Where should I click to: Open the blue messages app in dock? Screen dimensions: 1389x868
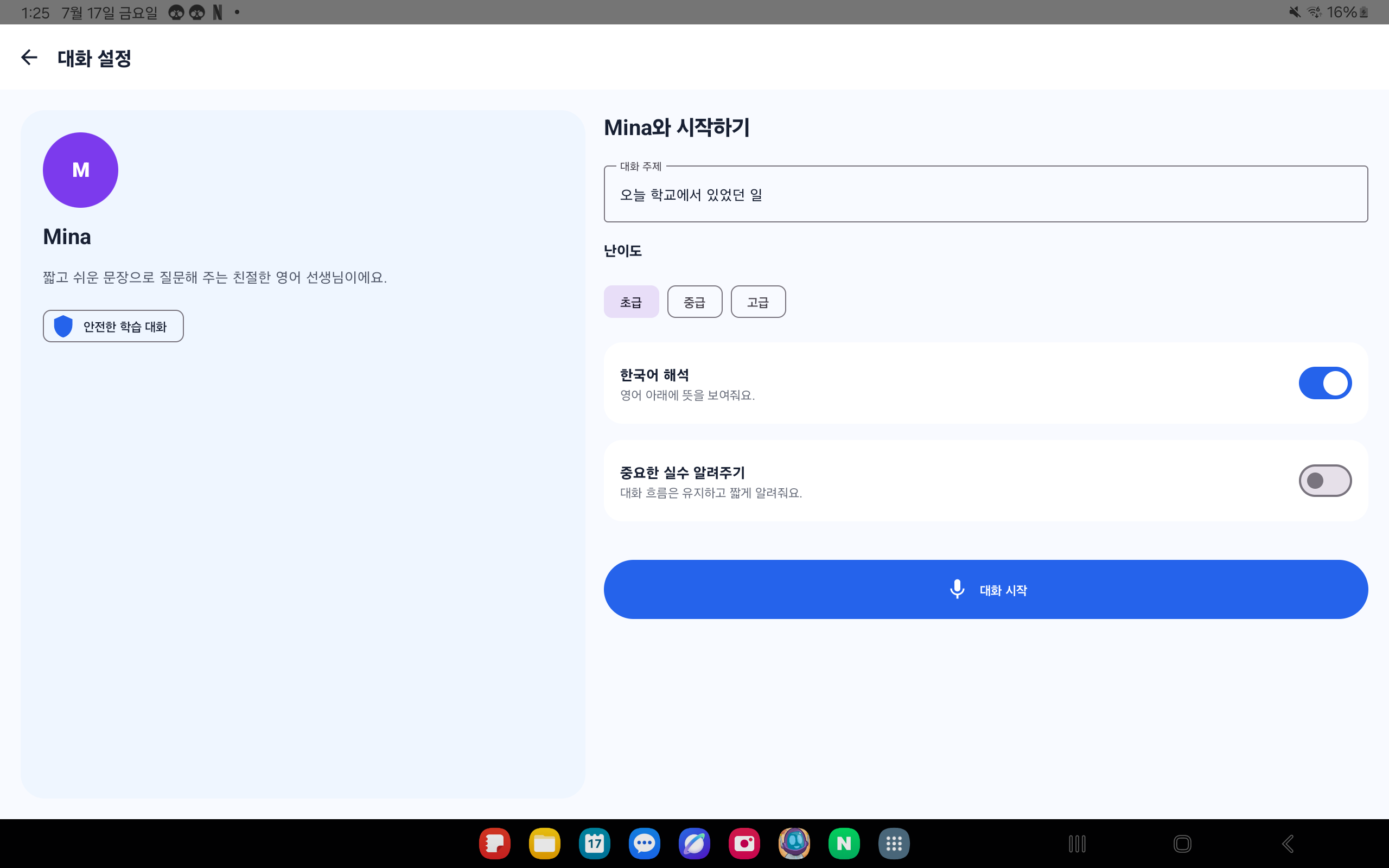click(x=645, y=843)
